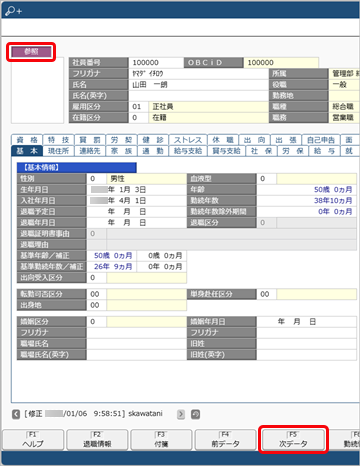Click 転勤可否区分 code field 00
Screen dimensions: 360x466
tap(96, 294)
